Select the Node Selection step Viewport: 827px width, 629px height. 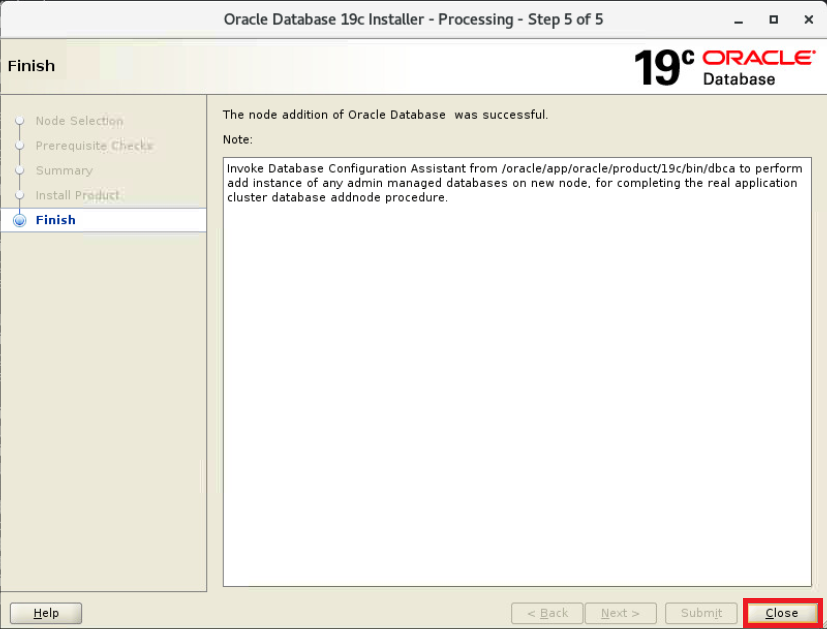coord(79,121)
